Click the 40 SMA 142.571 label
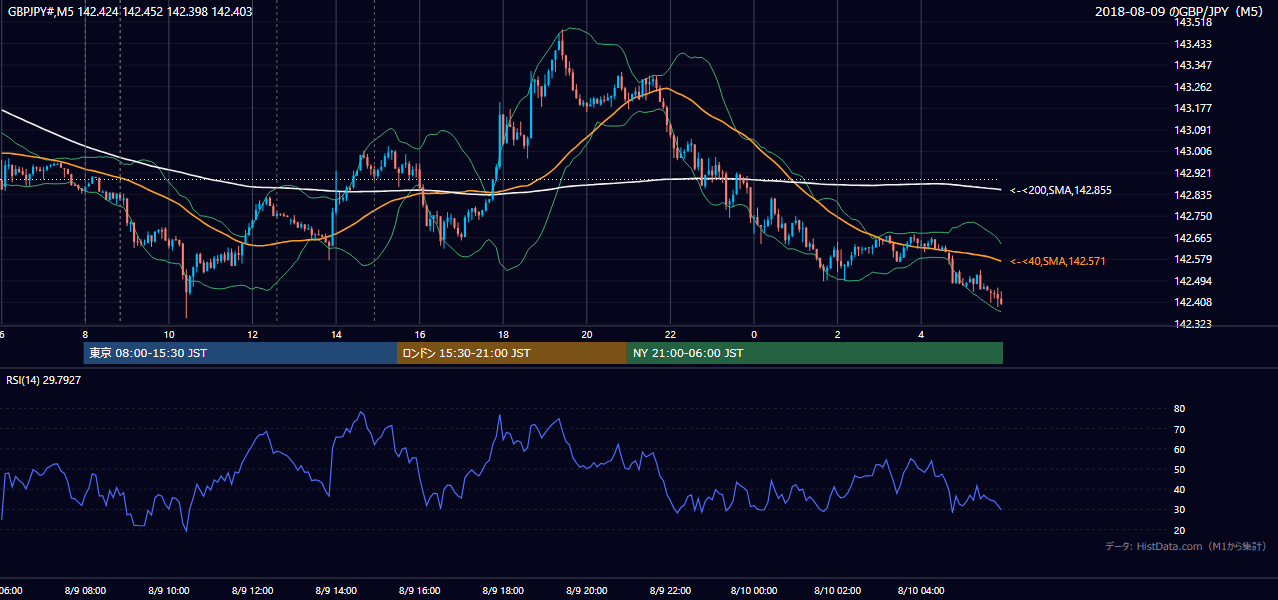1278x600 pixels. [1058, 261]
